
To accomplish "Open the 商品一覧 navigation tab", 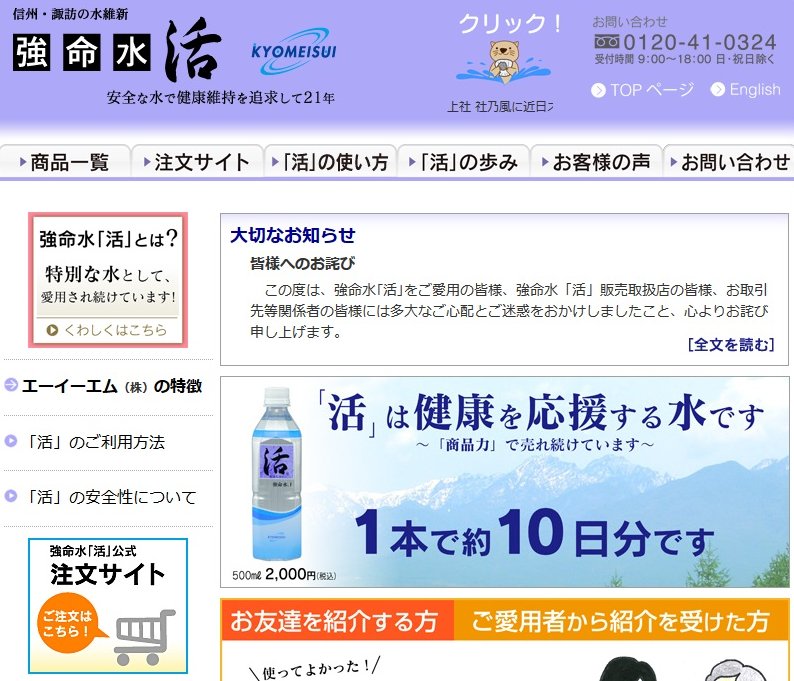I will point(66,162).
